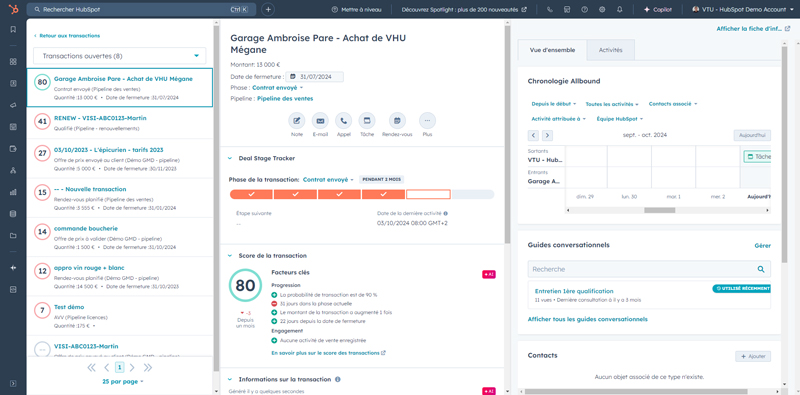
Task: Click the plus create button in top bar
Action: tap(268, 9)
